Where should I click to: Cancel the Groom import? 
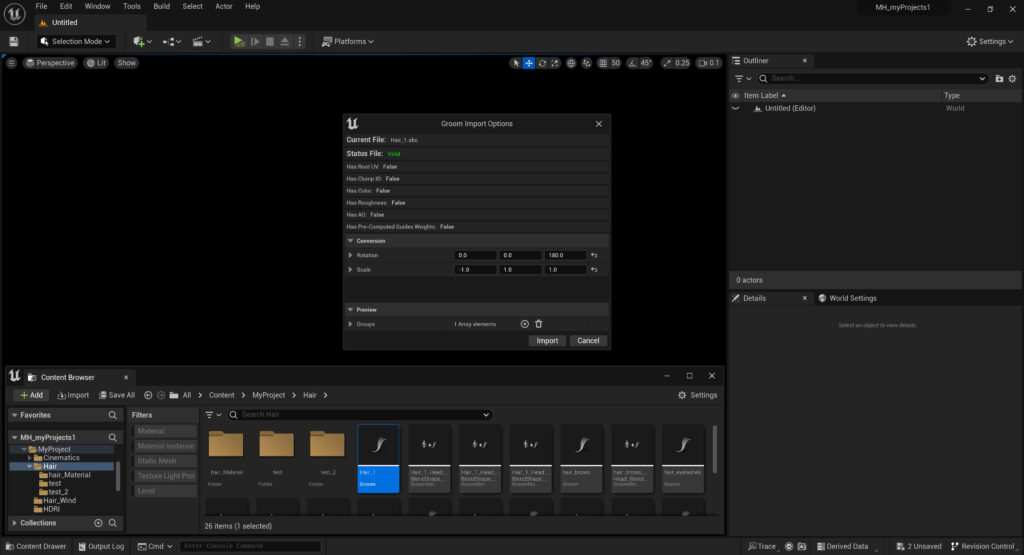pyautogui.click(x=588, y=340)
